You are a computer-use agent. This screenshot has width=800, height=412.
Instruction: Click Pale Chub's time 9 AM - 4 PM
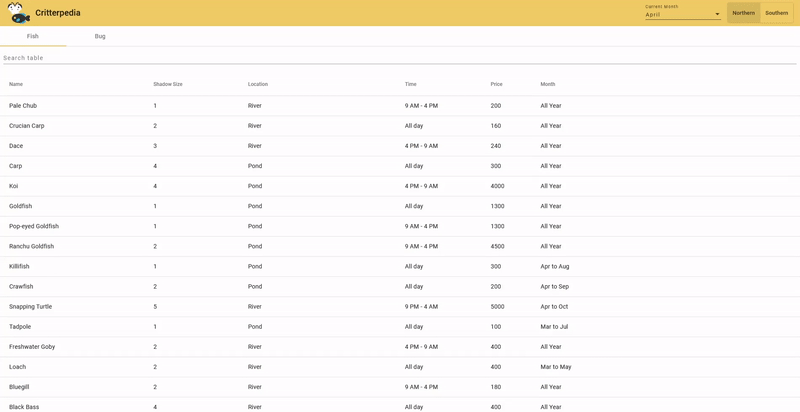click(421, 106)
